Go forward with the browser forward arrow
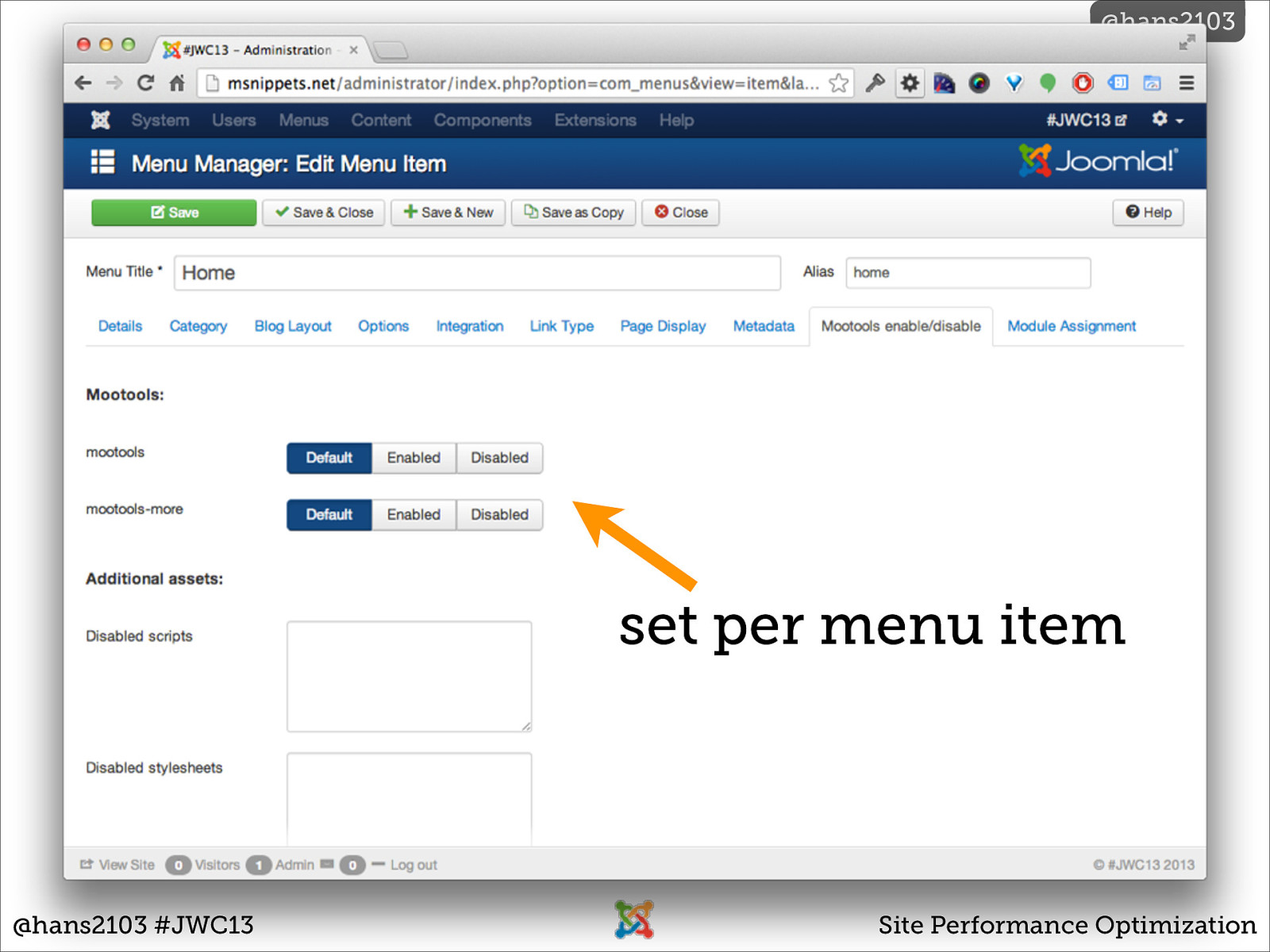Viewport: 1270px width, 952px height. (114, 83)
